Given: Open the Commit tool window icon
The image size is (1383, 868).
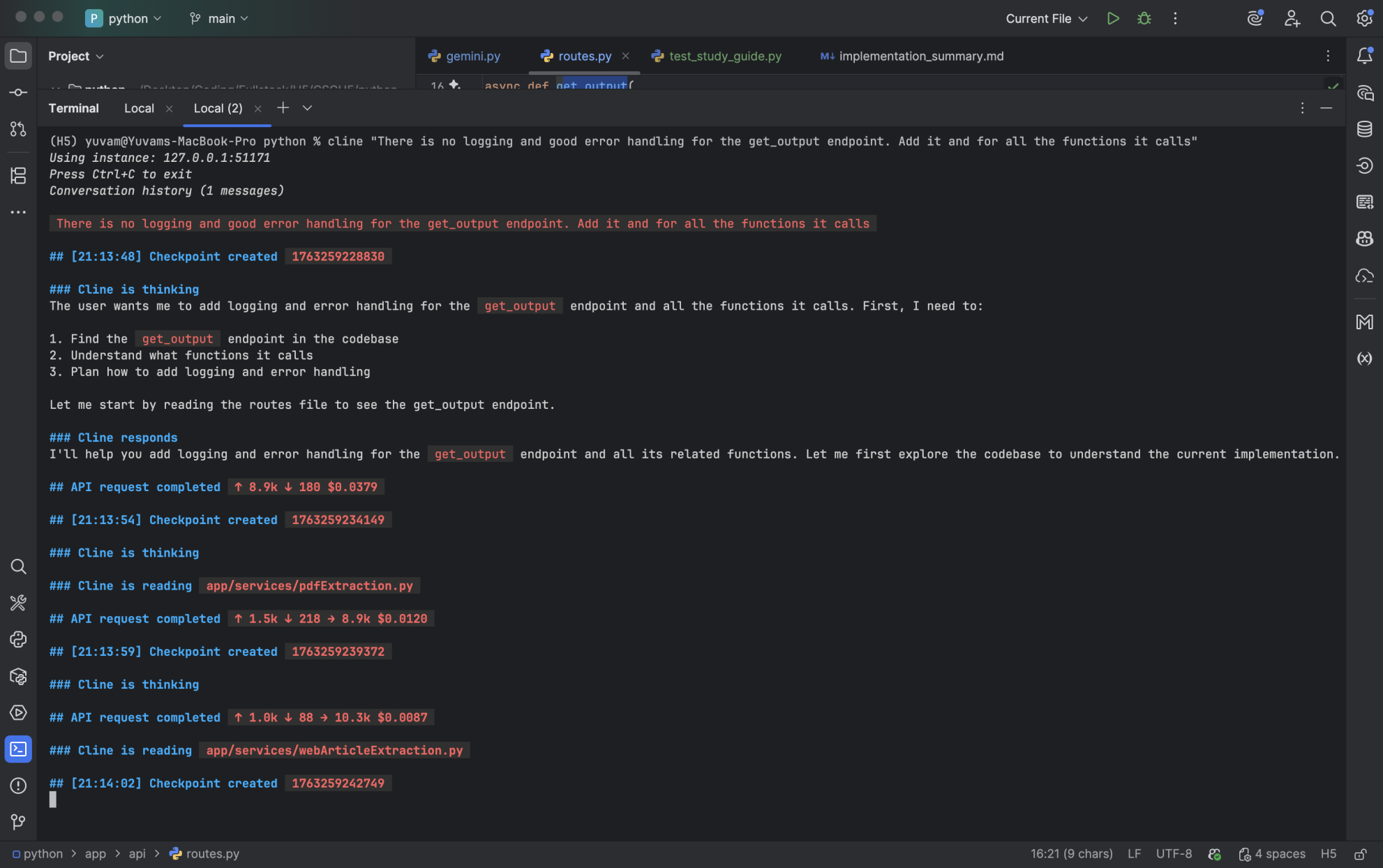Looking at the screenshot, I should pyautogui.click(x=18, y=92).
